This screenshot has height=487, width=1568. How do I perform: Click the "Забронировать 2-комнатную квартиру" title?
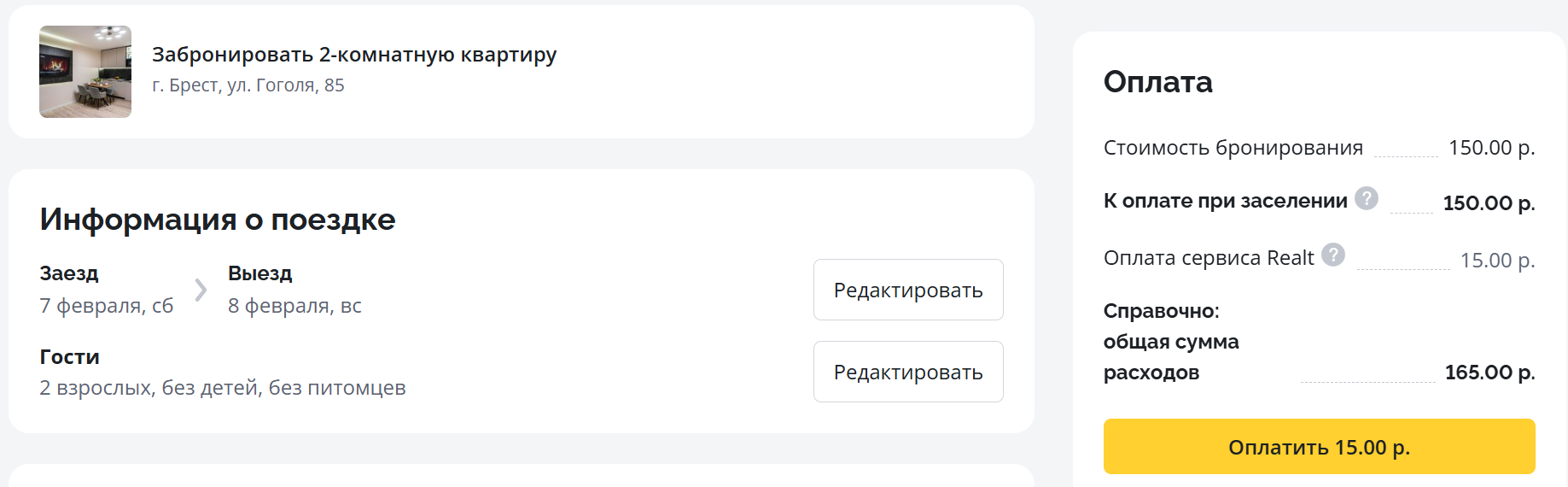[x=354, y=55]
